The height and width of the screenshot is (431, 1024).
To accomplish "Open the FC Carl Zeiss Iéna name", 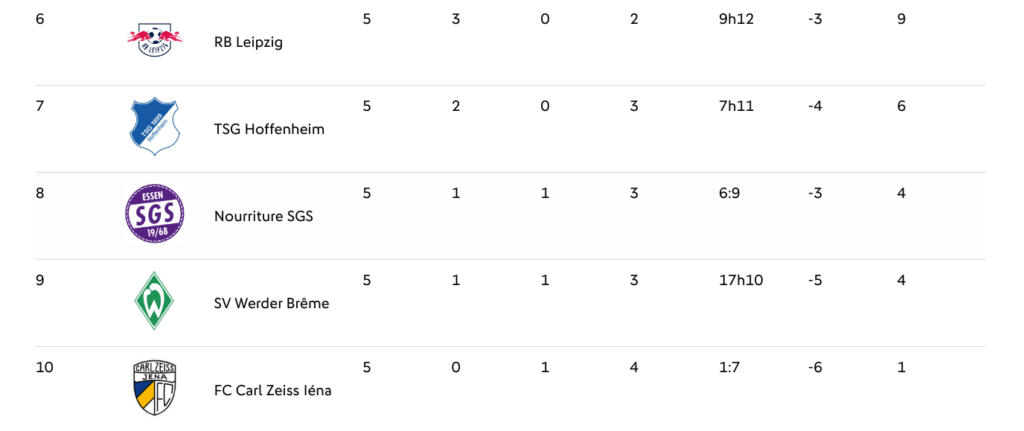I will pos(272,390).
